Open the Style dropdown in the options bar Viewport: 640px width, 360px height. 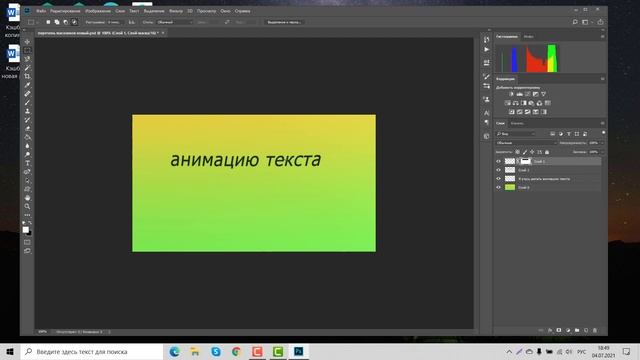pos(174,22)
